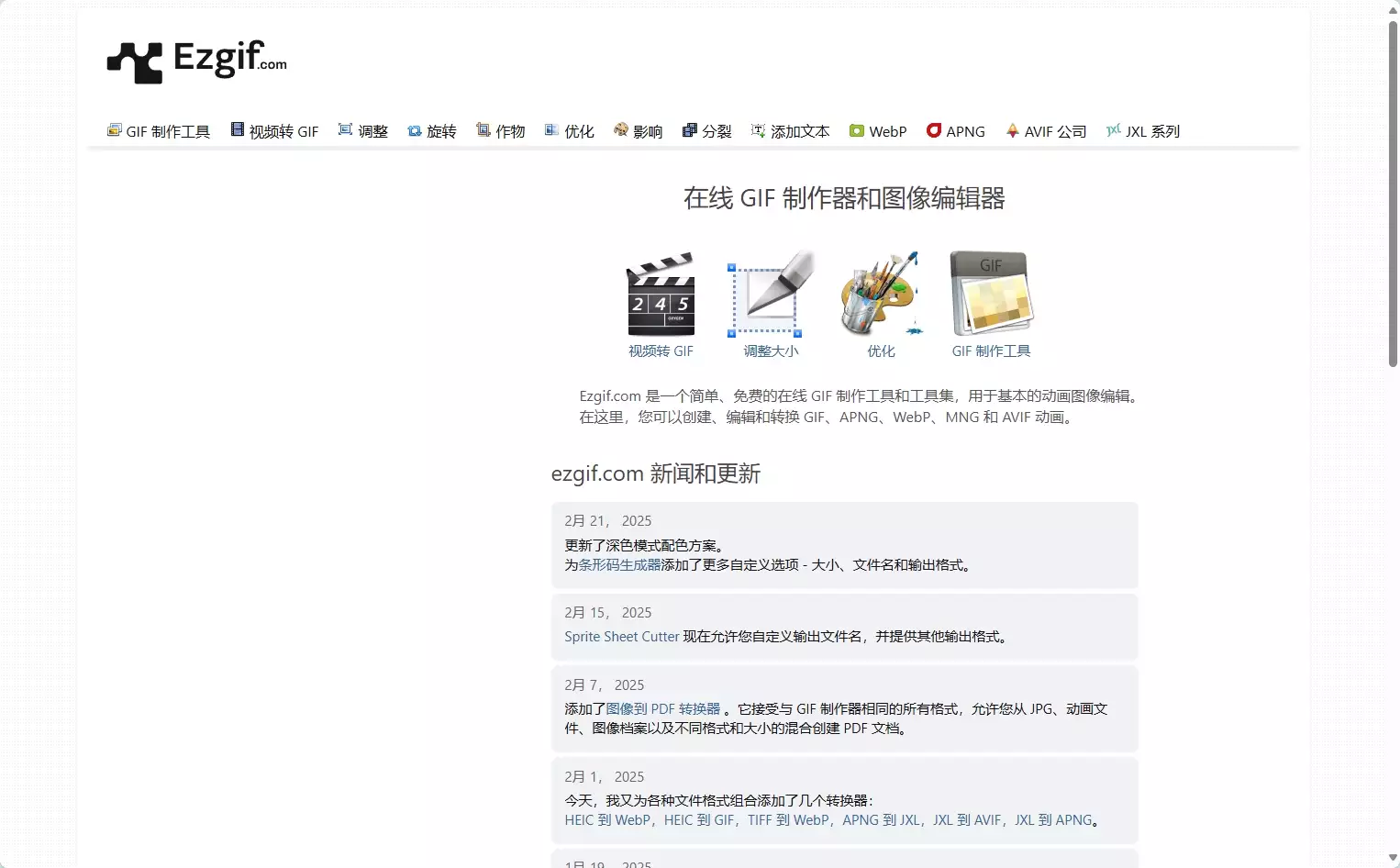1400x868 pixels.
Task: Click the ezgif.com 新闻和更新 heading
Action: [x=656, y=474]
